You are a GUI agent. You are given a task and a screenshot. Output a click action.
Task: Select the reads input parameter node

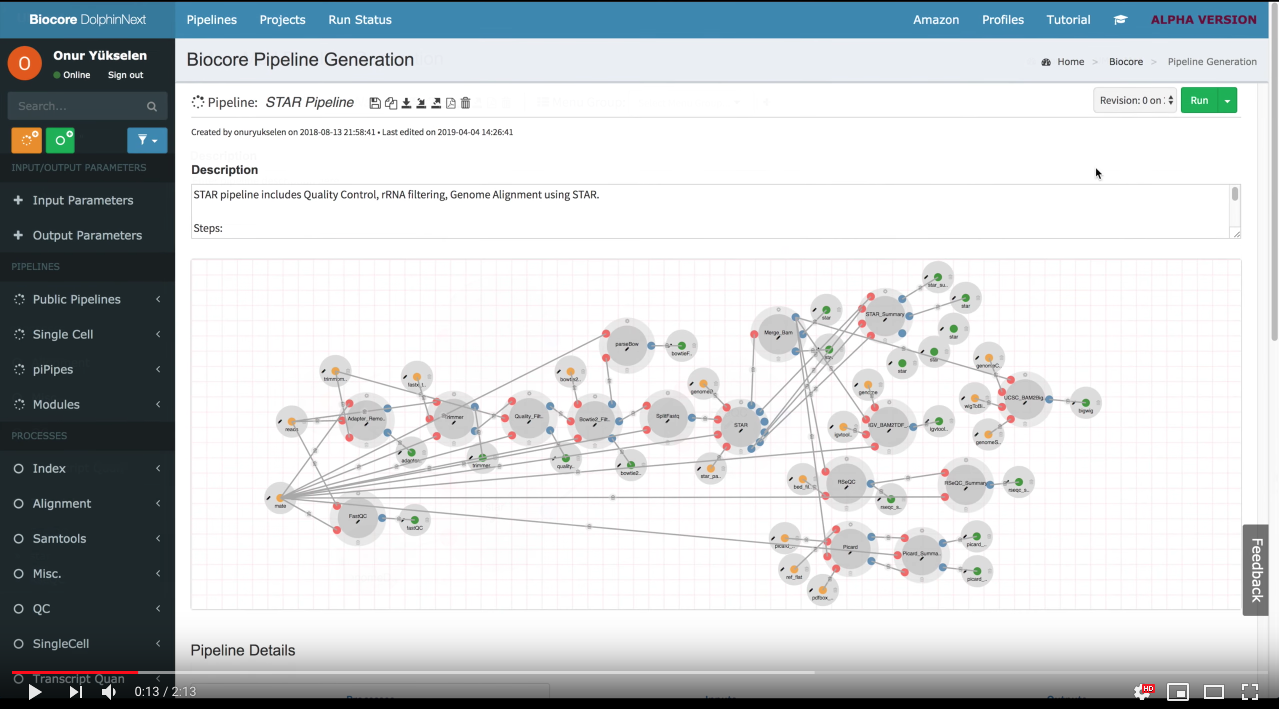point(291,422)
